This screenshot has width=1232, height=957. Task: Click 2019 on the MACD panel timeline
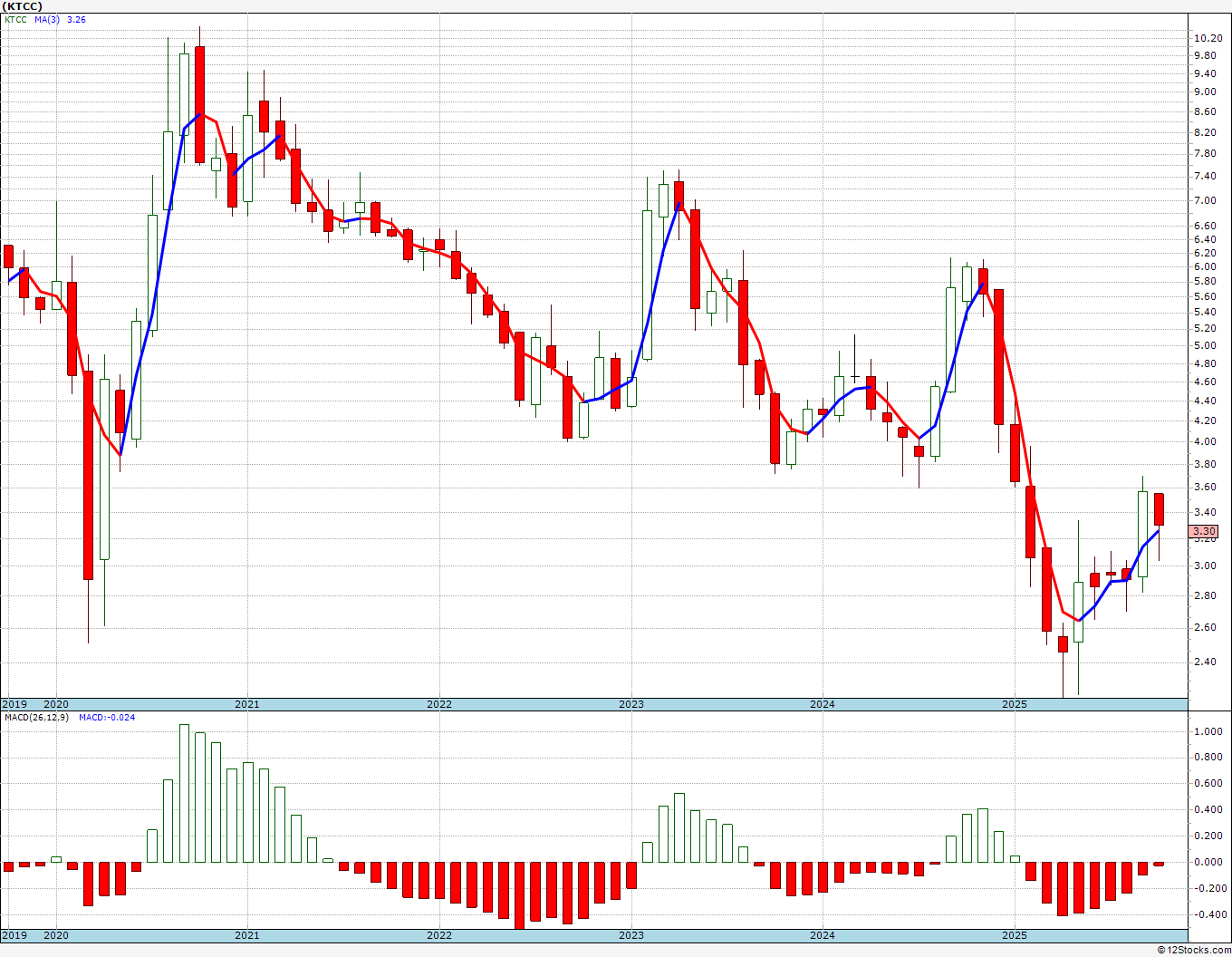pyautogui.click(x=14, y=935)
